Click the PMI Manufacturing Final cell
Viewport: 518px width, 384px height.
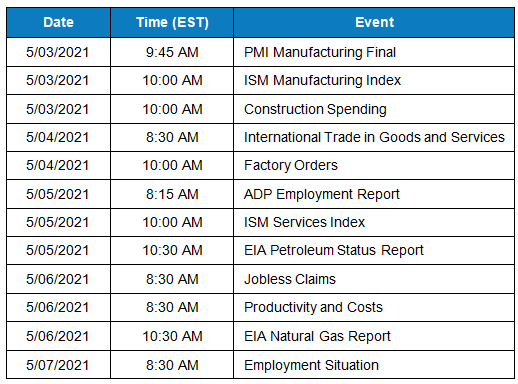tap(374, 52)
